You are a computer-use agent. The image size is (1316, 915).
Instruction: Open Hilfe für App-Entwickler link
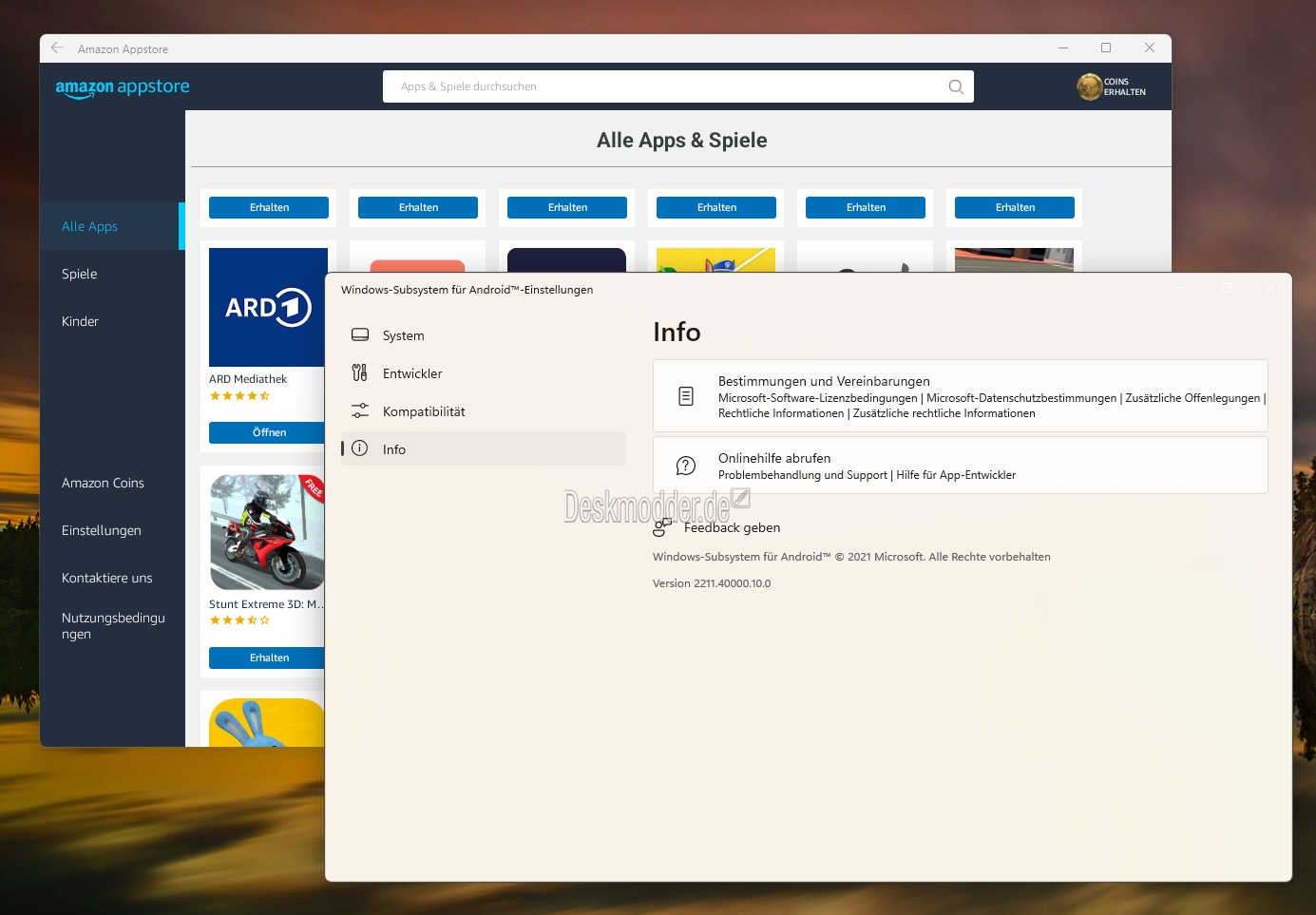(x=956, y=475)
